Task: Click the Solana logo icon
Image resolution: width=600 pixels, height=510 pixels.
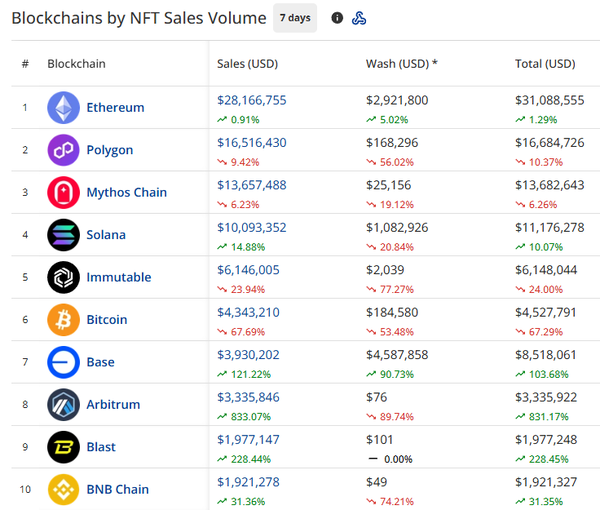Action: (63, 235)
